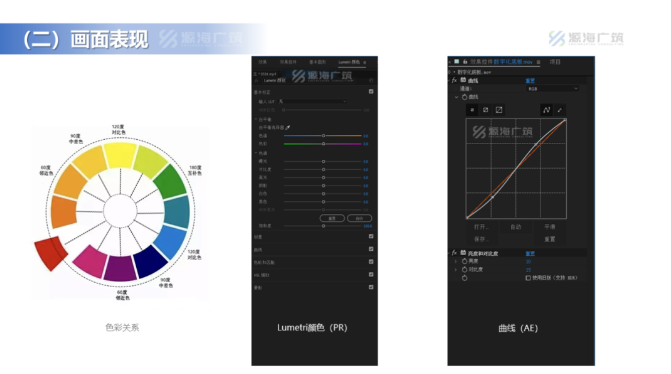The image size is (671, 374).
Task: Click the lower control point on AE curve
Action: point(493,197)
